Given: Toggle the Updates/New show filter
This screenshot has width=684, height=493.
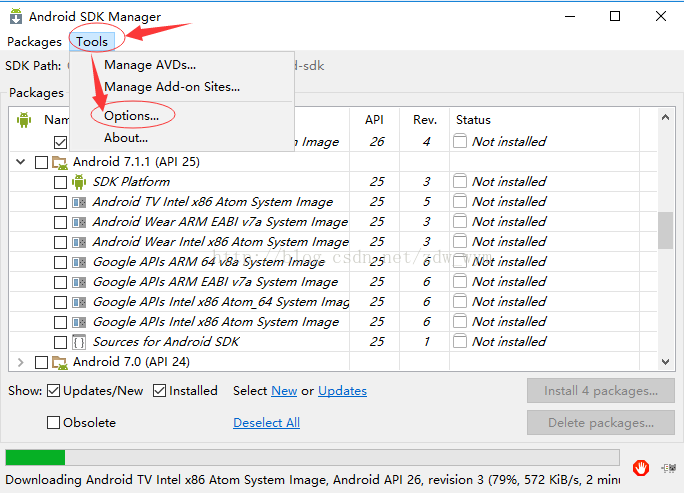Looking at the screenshot, I should click(53, 390).
